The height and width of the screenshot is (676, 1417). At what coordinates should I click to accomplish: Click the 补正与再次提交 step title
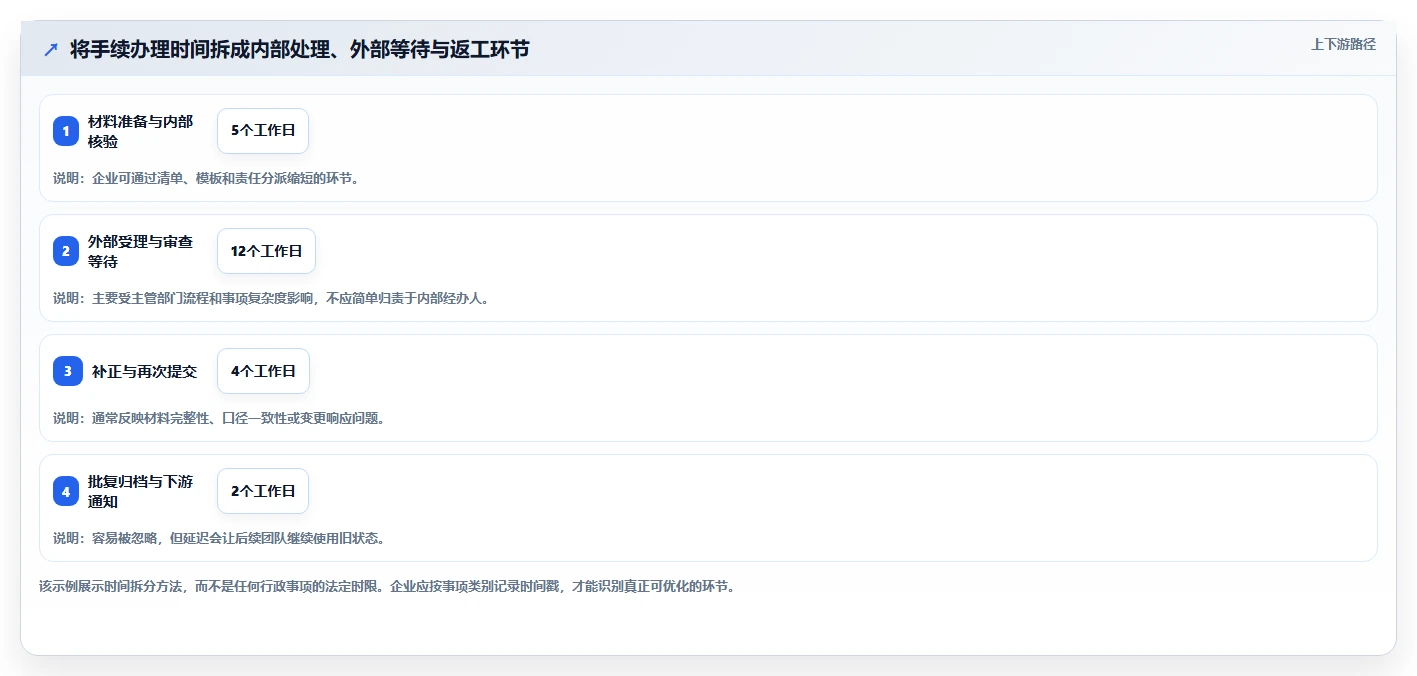(145, 371)
